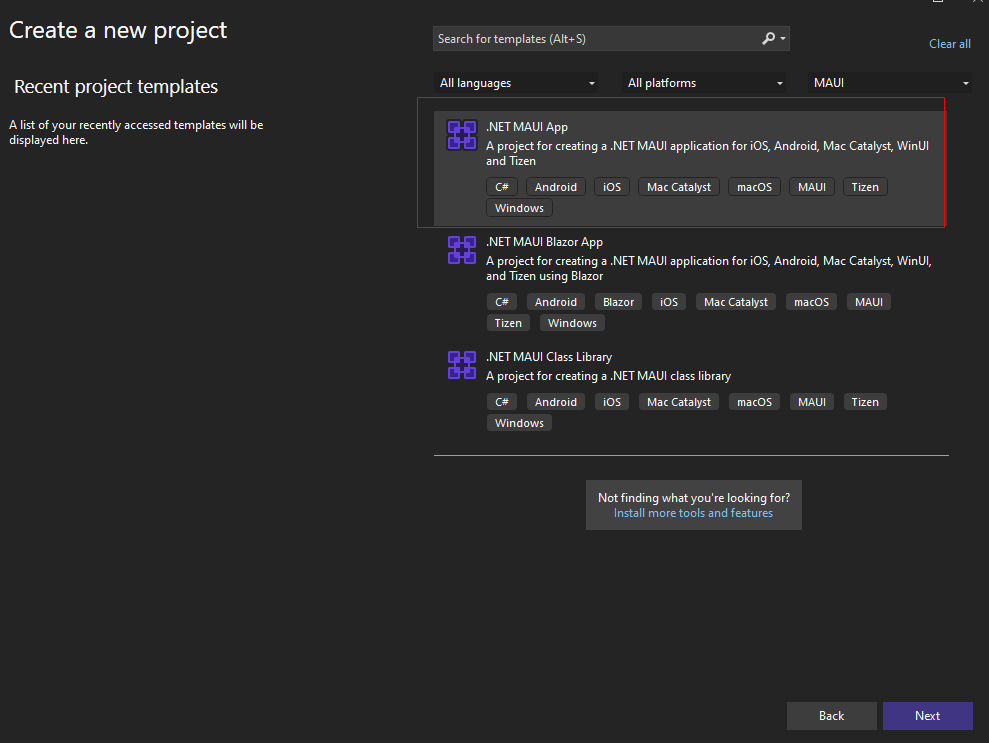
Task: Open the MAUI project type dropdown
Action: (891, 83)
